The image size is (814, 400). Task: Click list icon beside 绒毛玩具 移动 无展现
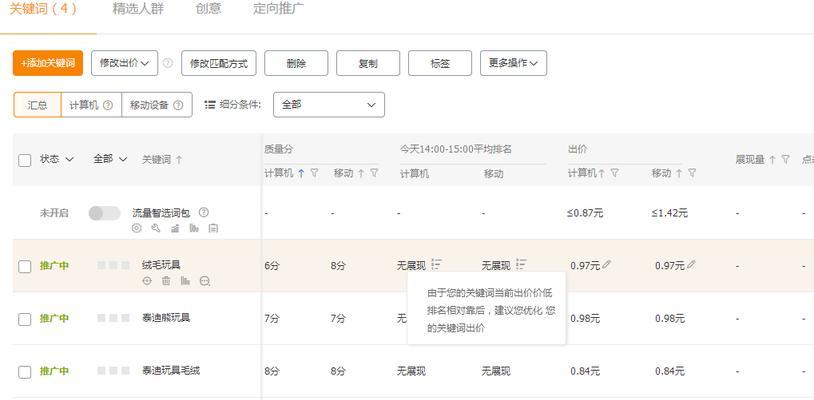click(521, 265)
